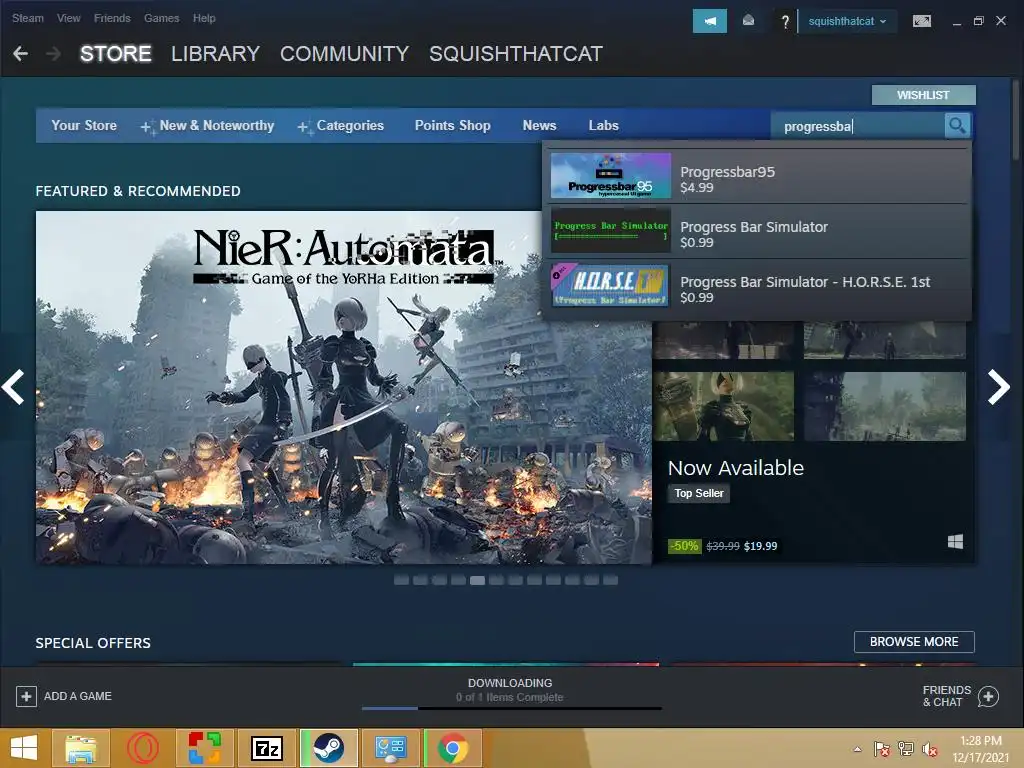Click the store search magnifier button
The width and height of the screenshot is (1024, 768).
pyautogui.click(x=957, y=125)
